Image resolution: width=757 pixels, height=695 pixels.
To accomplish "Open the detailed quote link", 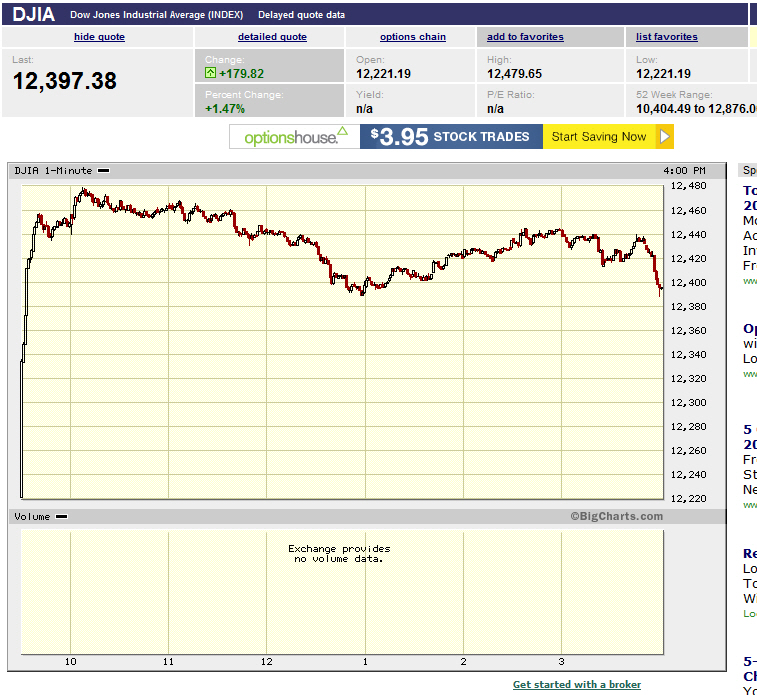I will [272, 37].
